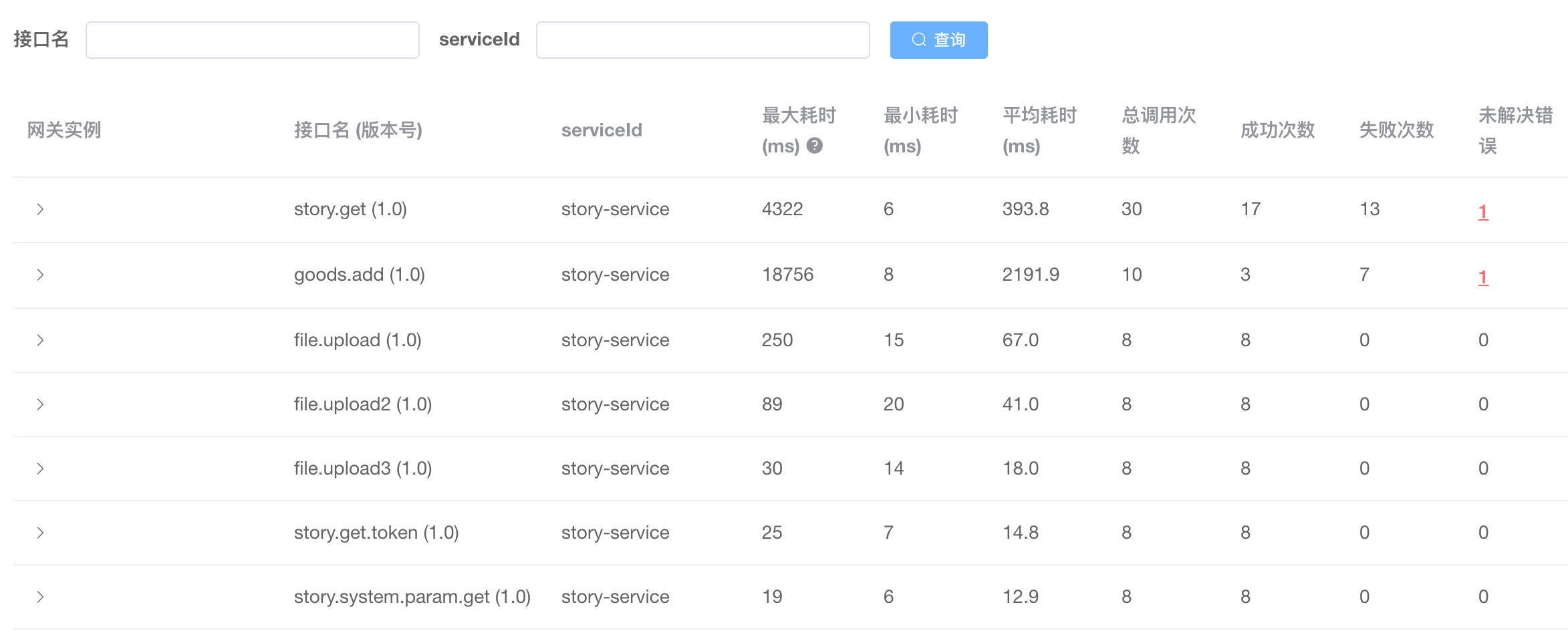Viewport: 1568px width, 639px height.
Task: Focus the serviceId input field
Action: pyautogui.click(x=702, y=40)
